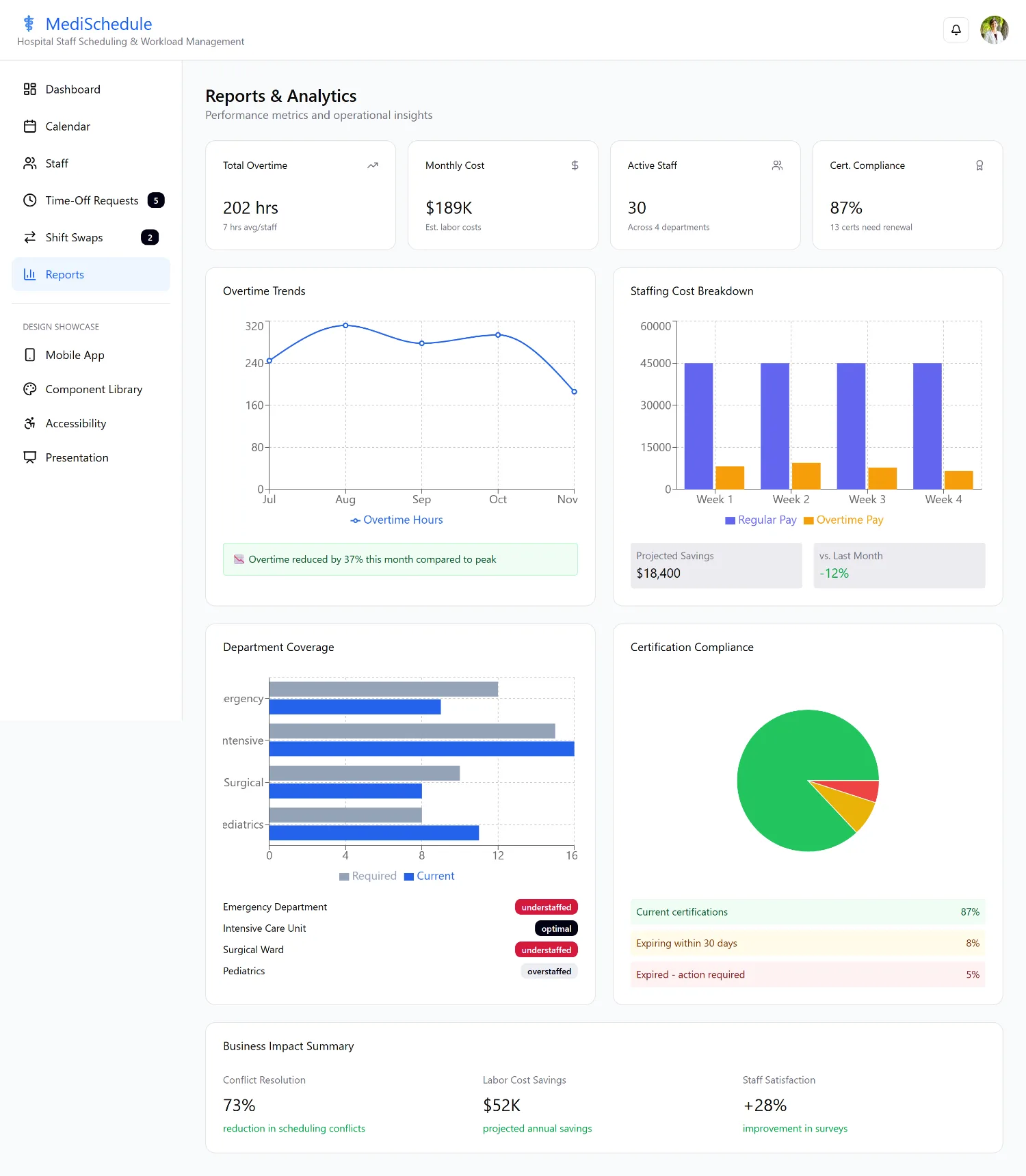Click the Accessibility icon in the sidebar

pyautogui.click(x=30, y=423)
